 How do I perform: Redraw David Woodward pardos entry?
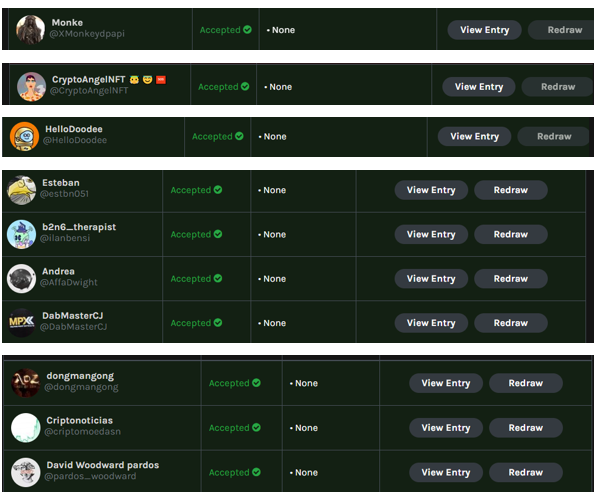click(x=526, y=472)
